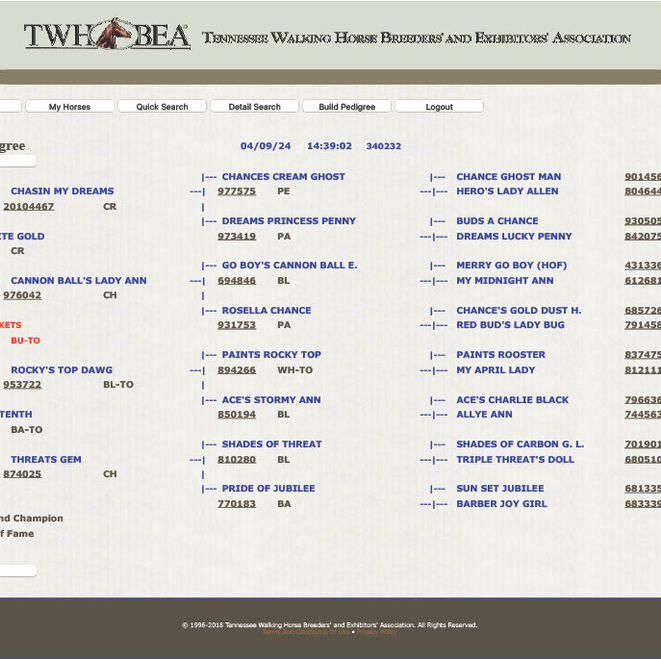Click the WH-TO color code

click(x=295, y=370)
